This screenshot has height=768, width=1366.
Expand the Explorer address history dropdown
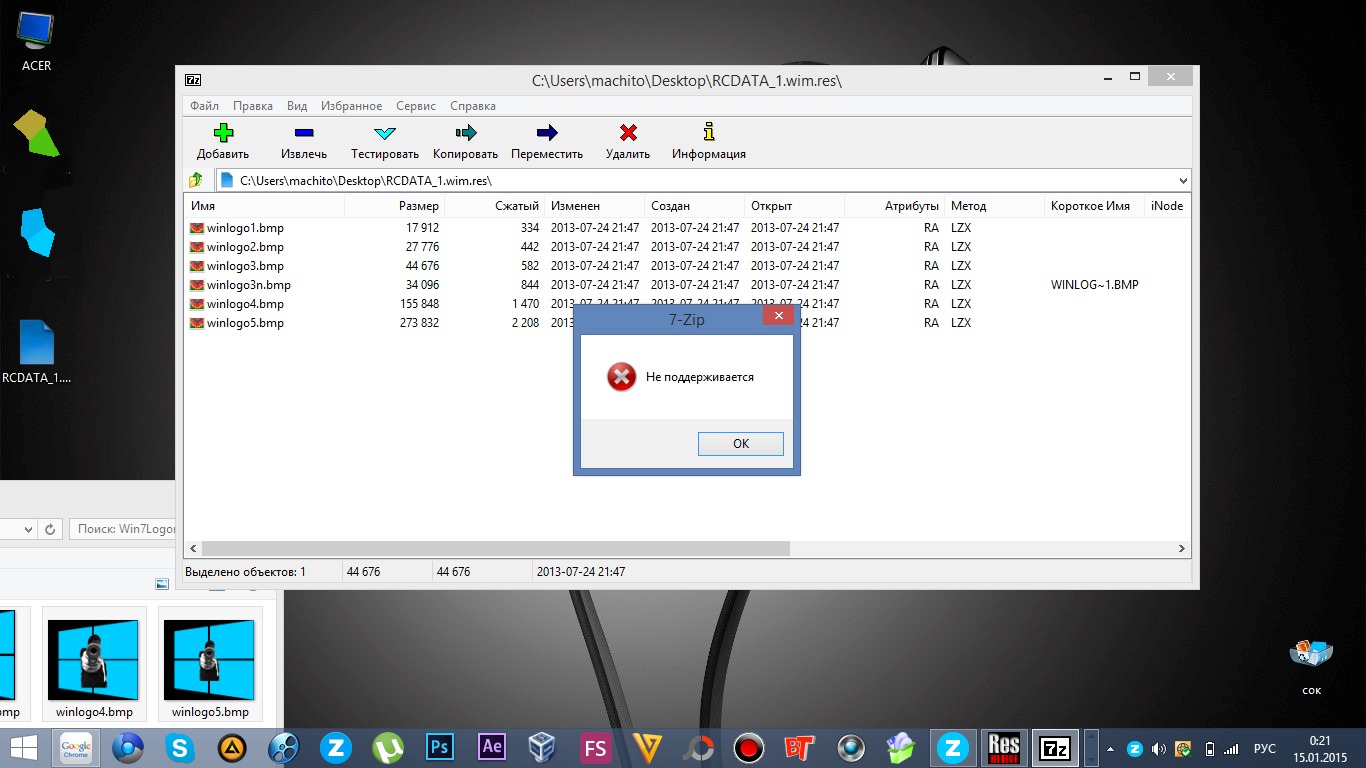(29, 529)
